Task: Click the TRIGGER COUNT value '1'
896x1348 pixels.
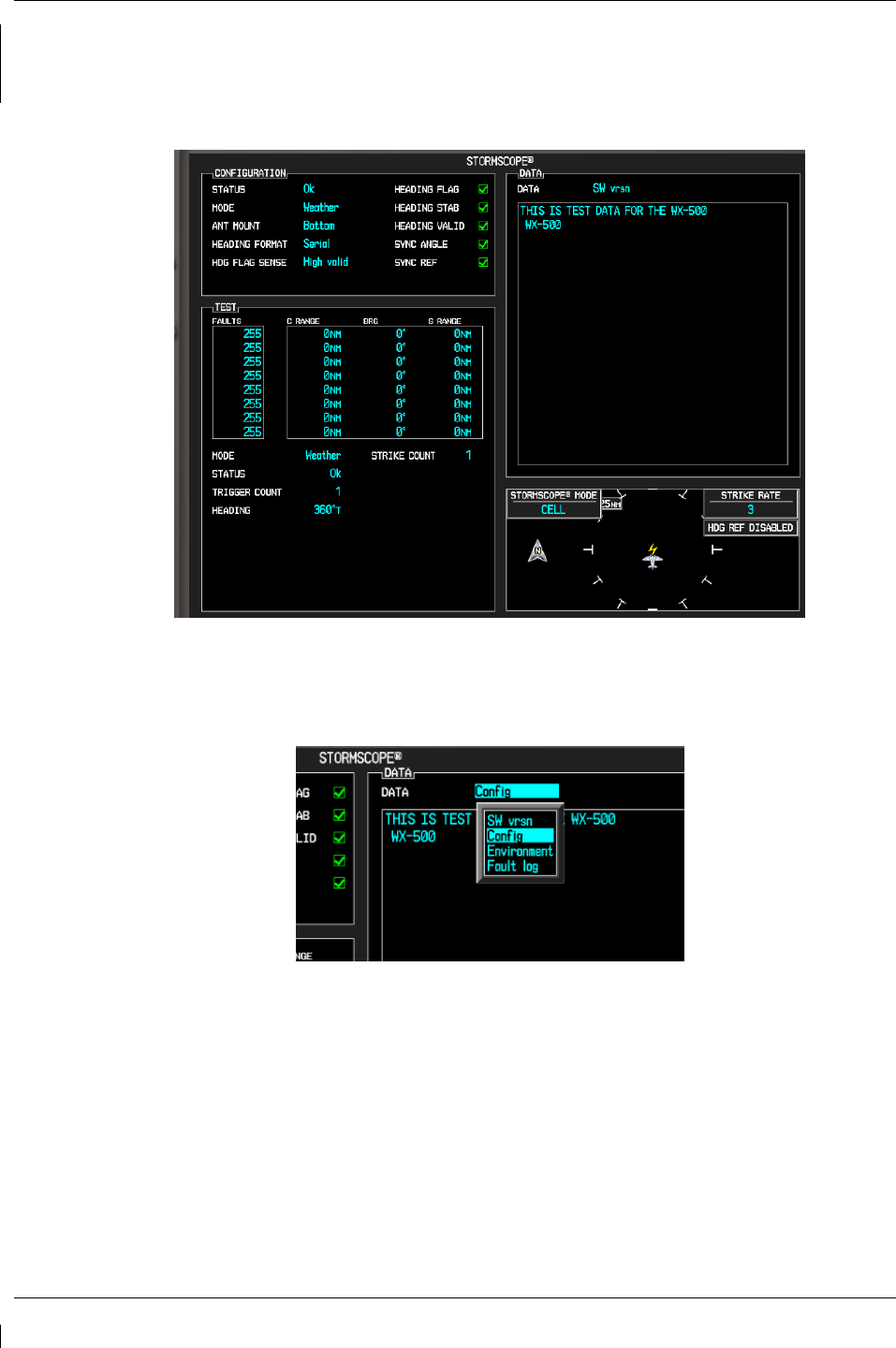Action: [338, 491]
